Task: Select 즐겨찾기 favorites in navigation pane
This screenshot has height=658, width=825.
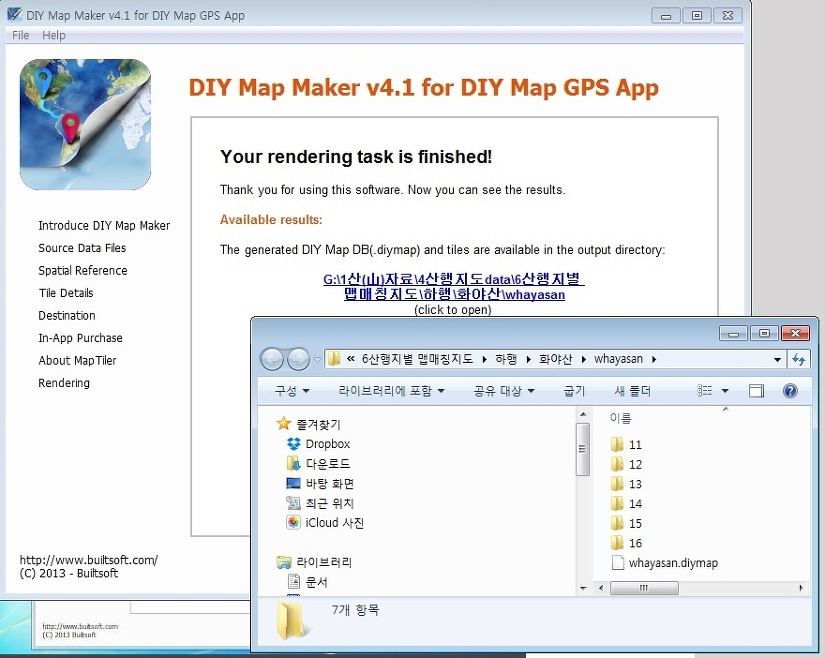Action: click(309, 424)
